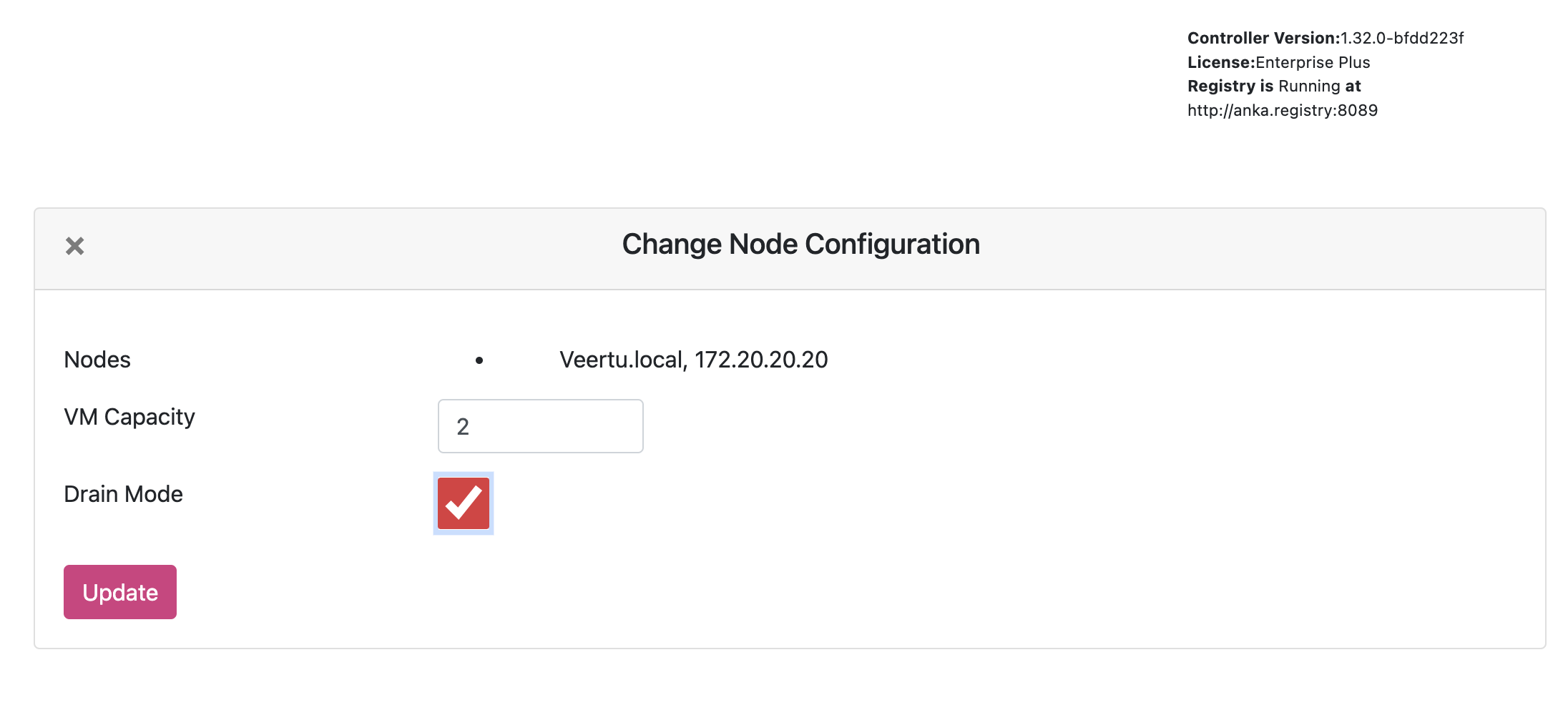Click the word Configuration in dialog title

[892, 245]
